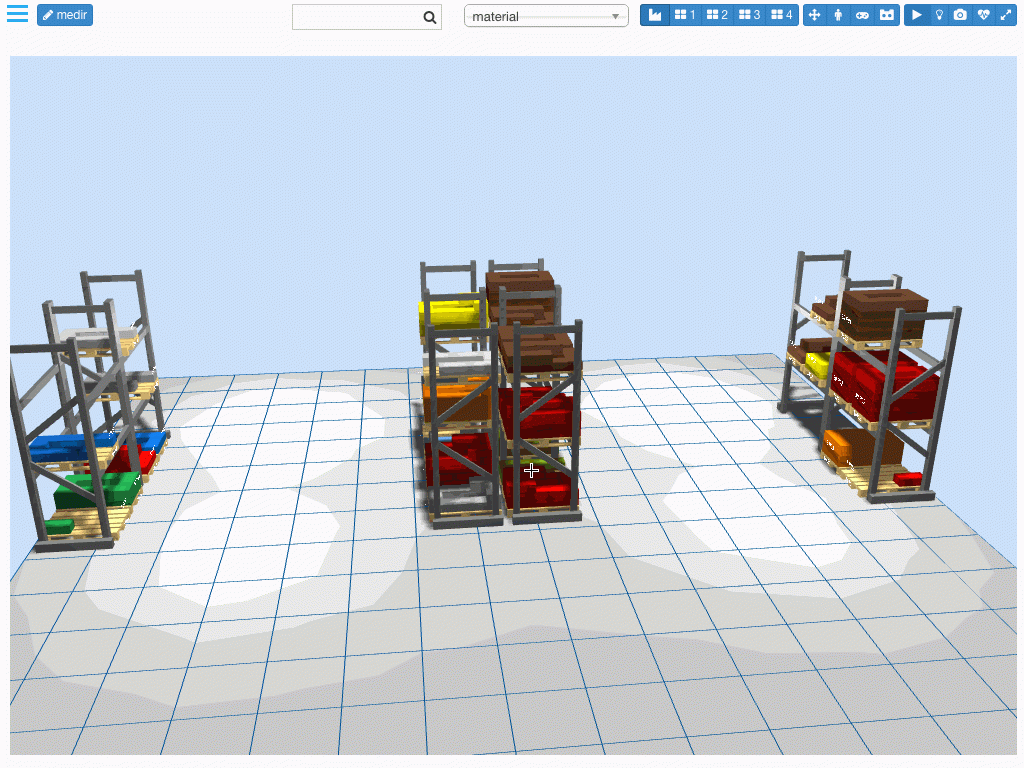Click the search magnifier icon
1024x768 pixels.
[429, 16]
